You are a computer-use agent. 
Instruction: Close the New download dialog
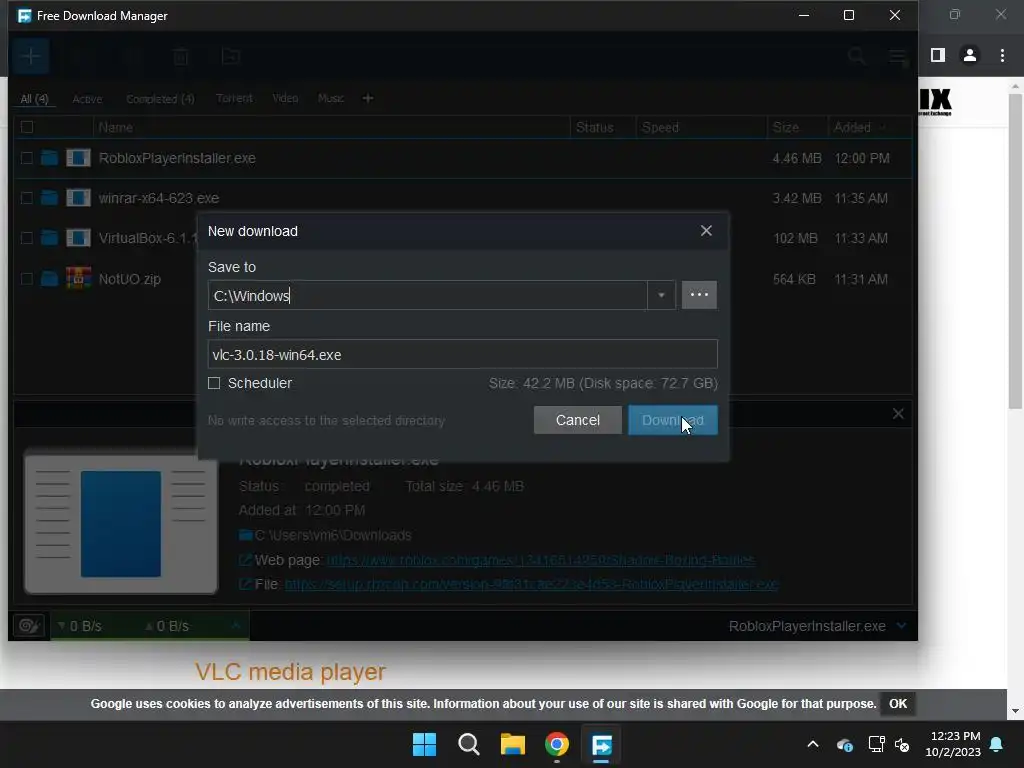706,231
